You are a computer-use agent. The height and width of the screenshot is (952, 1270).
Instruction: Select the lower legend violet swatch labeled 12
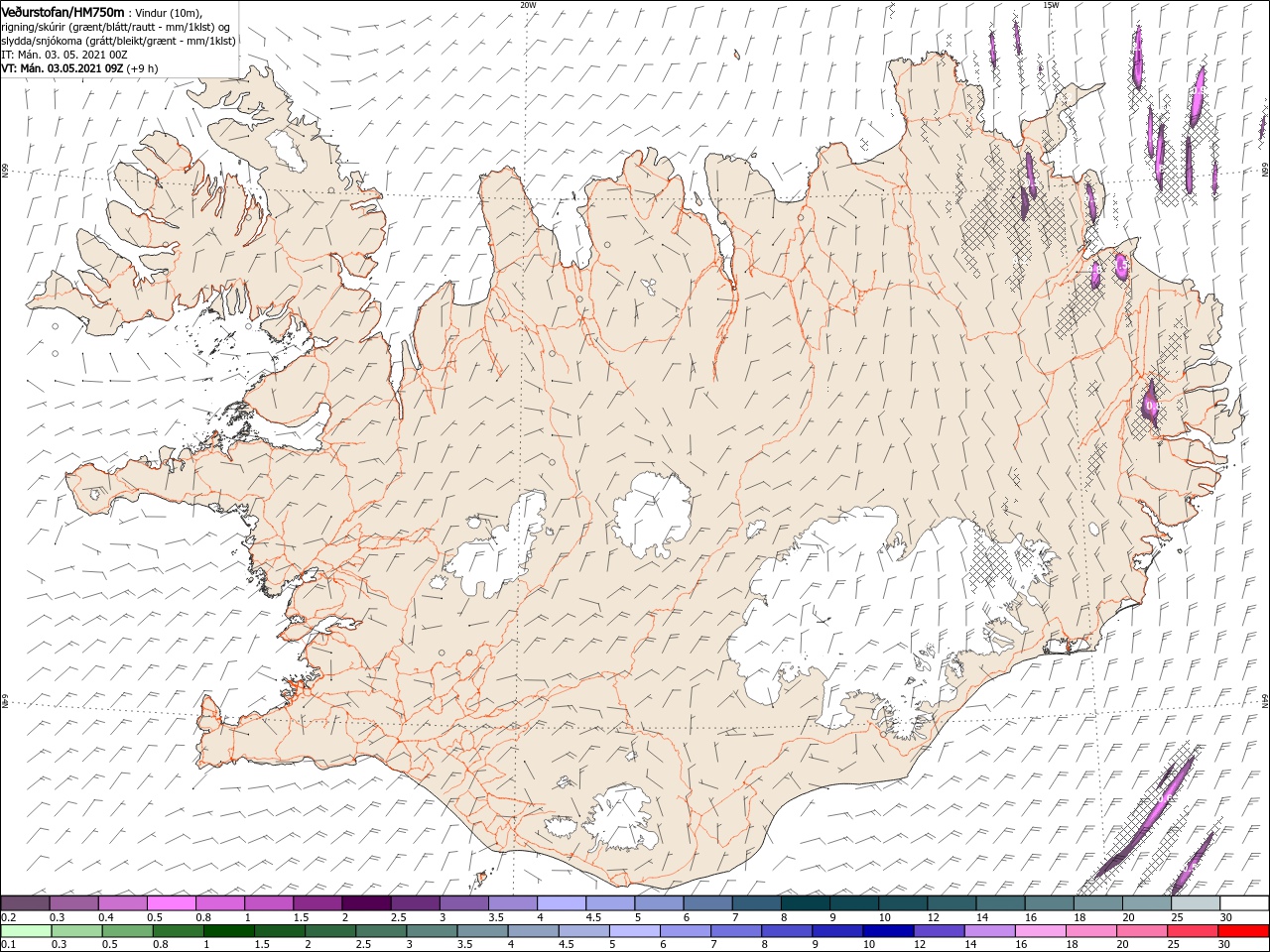(x=937, y=930)
